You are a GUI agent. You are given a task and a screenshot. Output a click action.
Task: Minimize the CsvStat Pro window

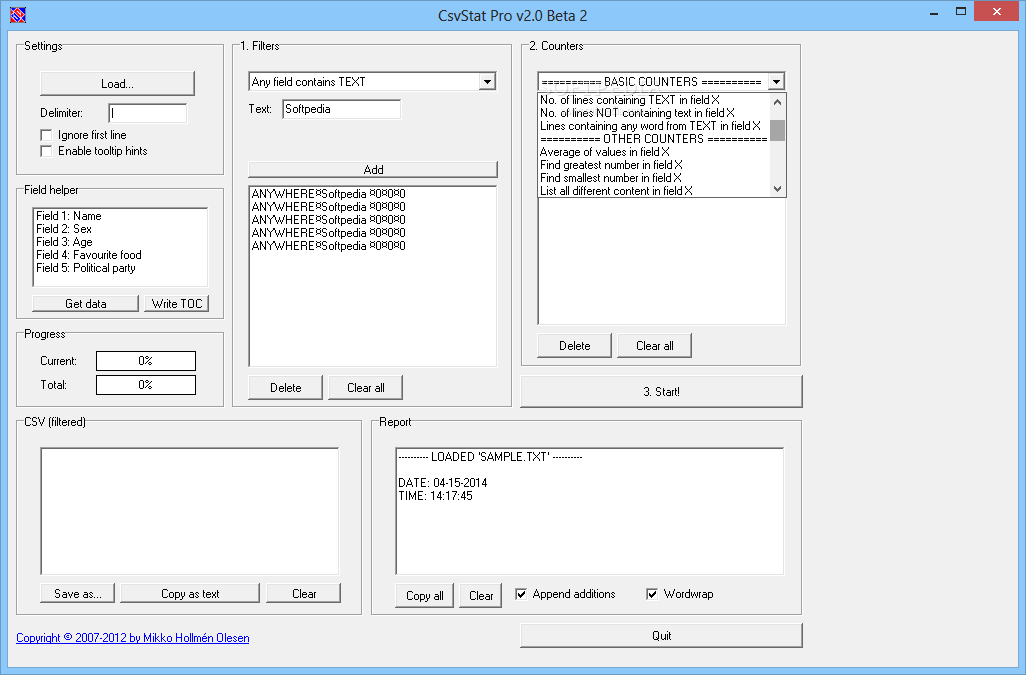click(934, 12)
